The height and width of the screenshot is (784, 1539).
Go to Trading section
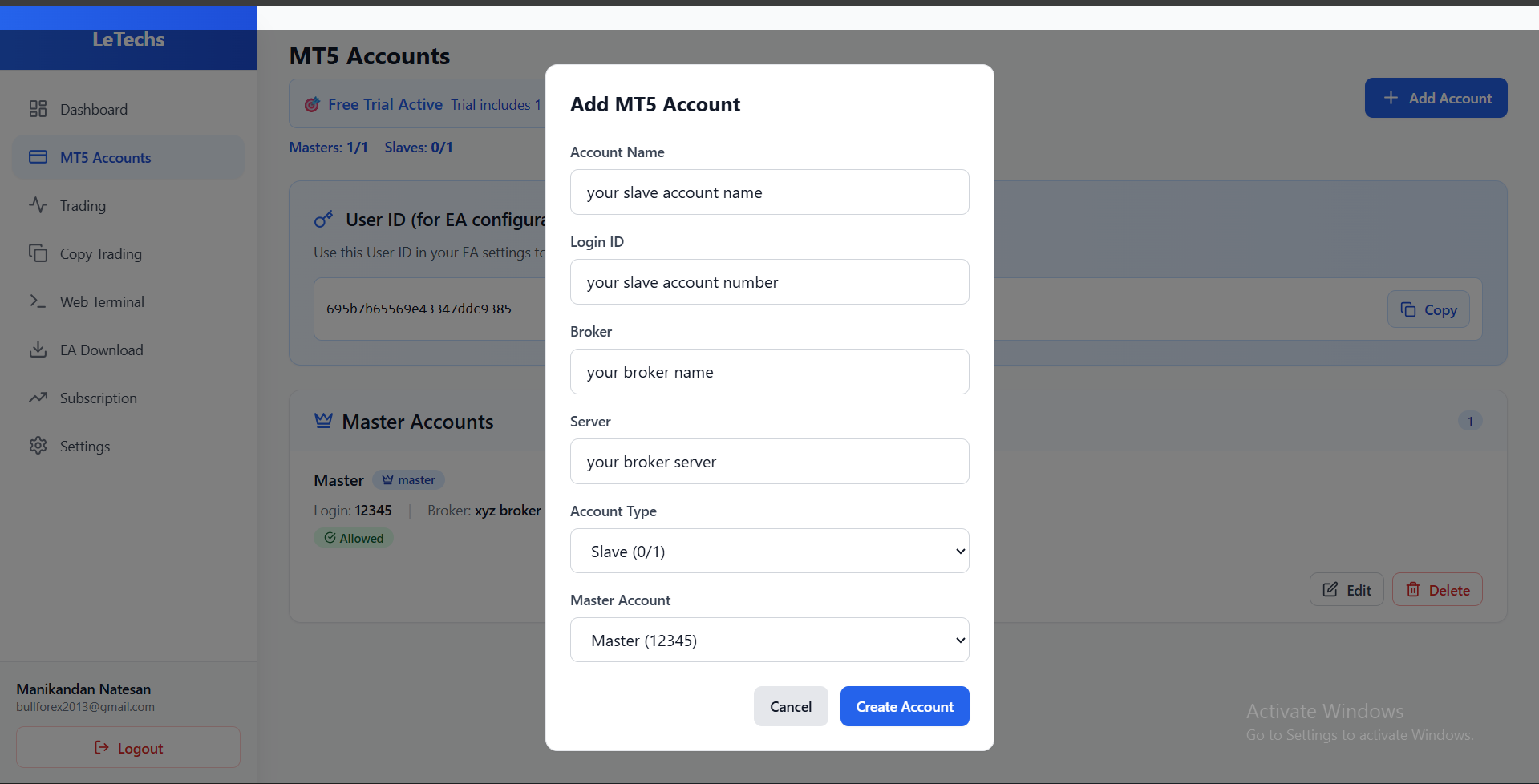pos(128,205)
